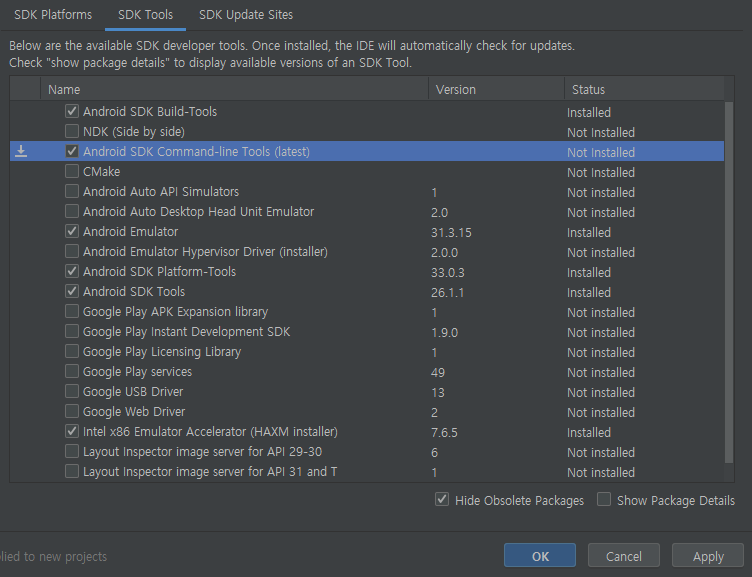Select the Android Emulator version 31.3.15 cell

(451, 233)
